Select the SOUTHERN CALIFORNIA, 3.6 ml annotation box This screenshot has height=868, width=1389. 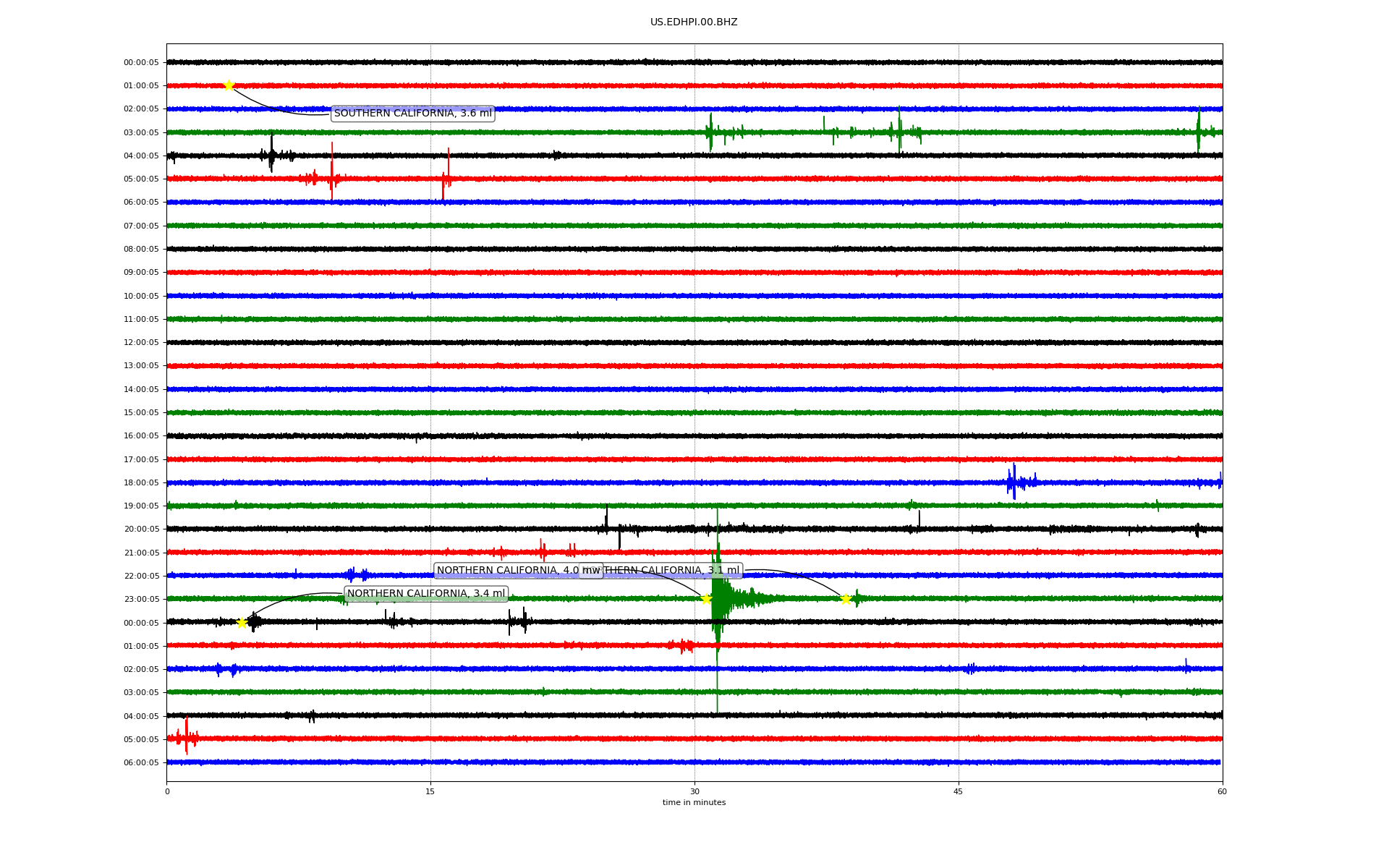coord(412,114)
